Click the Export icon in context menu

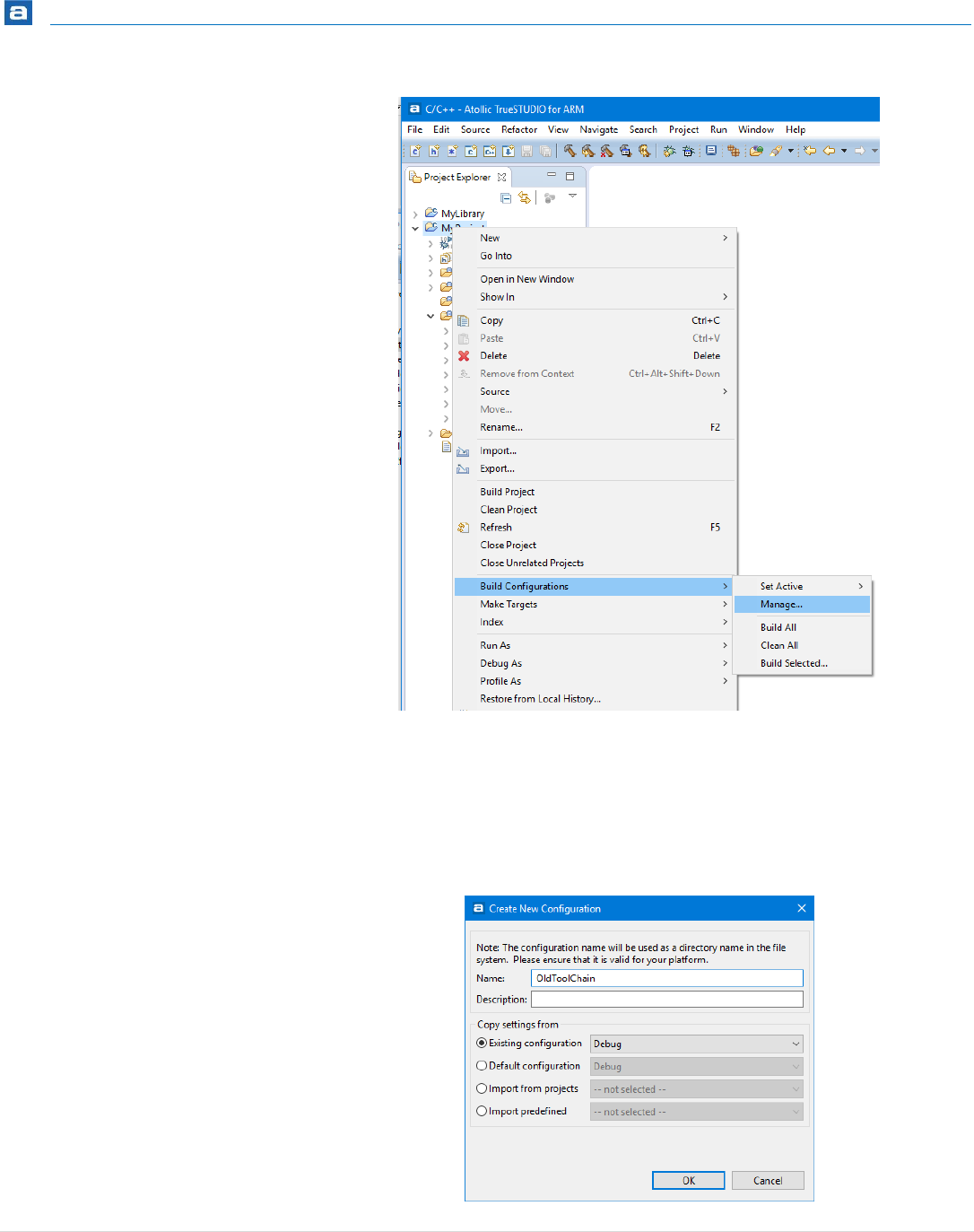(x=464, y=469)
